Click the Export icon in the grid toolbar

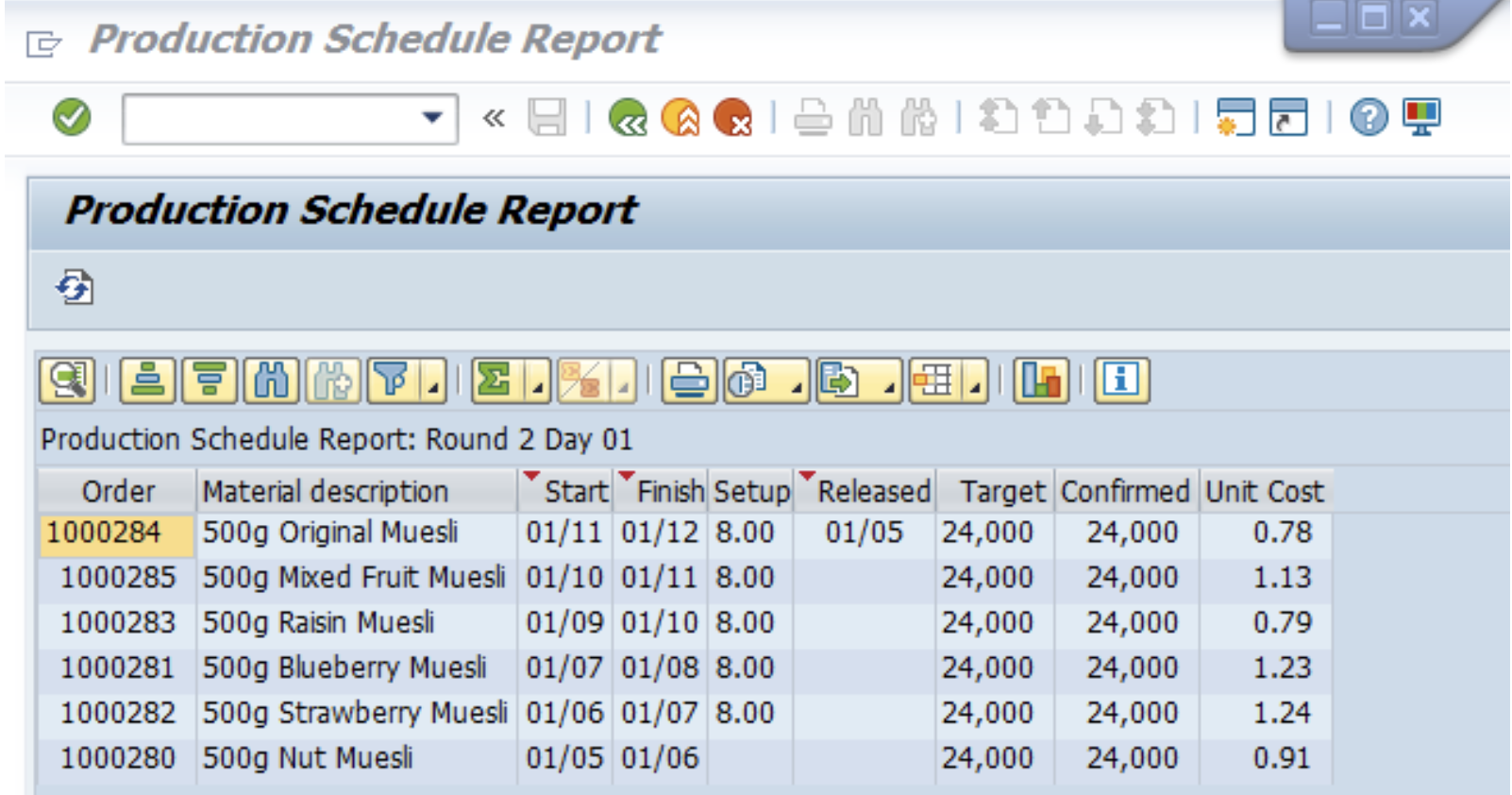point(842,381)
